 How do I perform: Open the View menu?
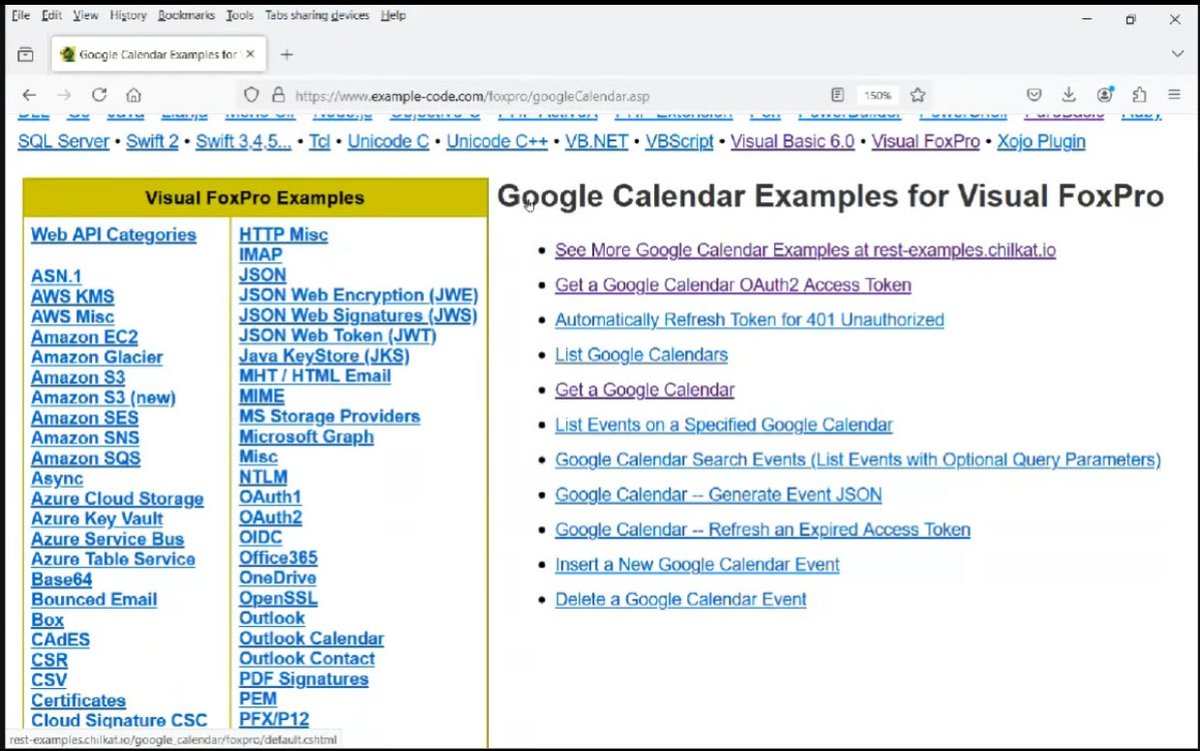[86, 15]
